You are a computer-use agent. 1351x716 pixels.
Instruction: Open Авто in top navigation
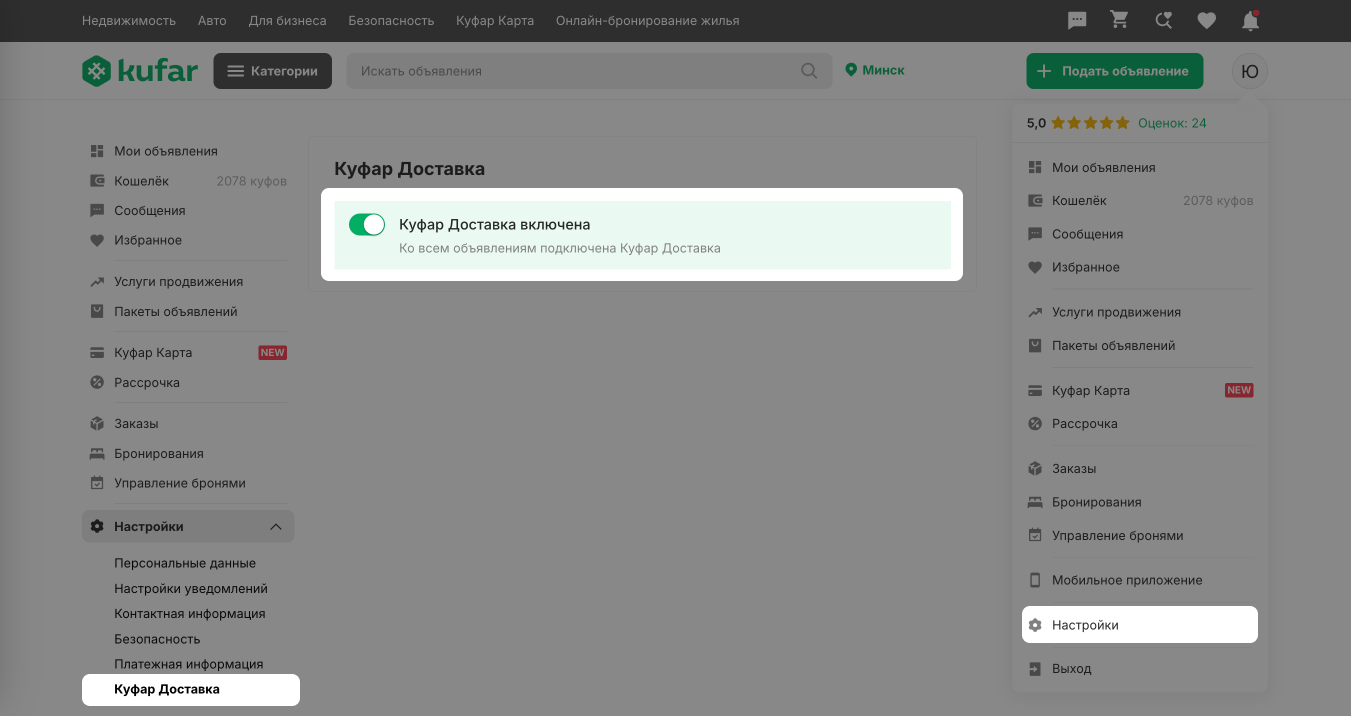click(x=212, y=20)
